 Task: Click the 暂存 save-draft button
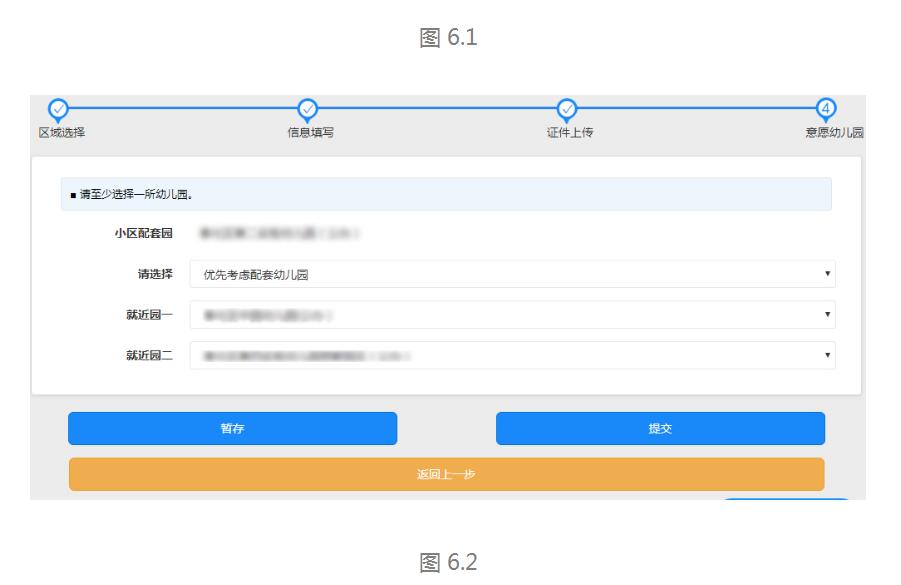tap(231, 428)
